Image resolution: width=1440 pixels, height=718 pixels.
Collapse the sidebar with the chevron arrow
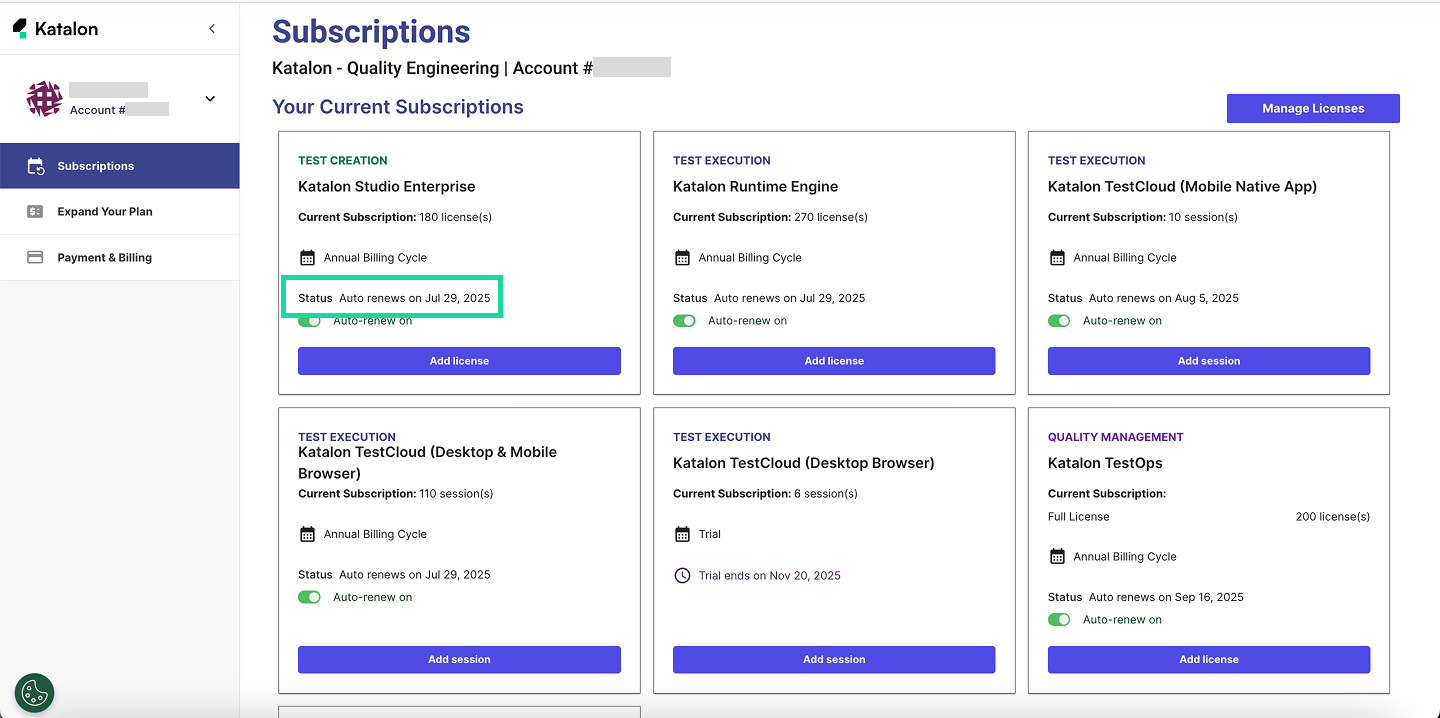(212, 29)
